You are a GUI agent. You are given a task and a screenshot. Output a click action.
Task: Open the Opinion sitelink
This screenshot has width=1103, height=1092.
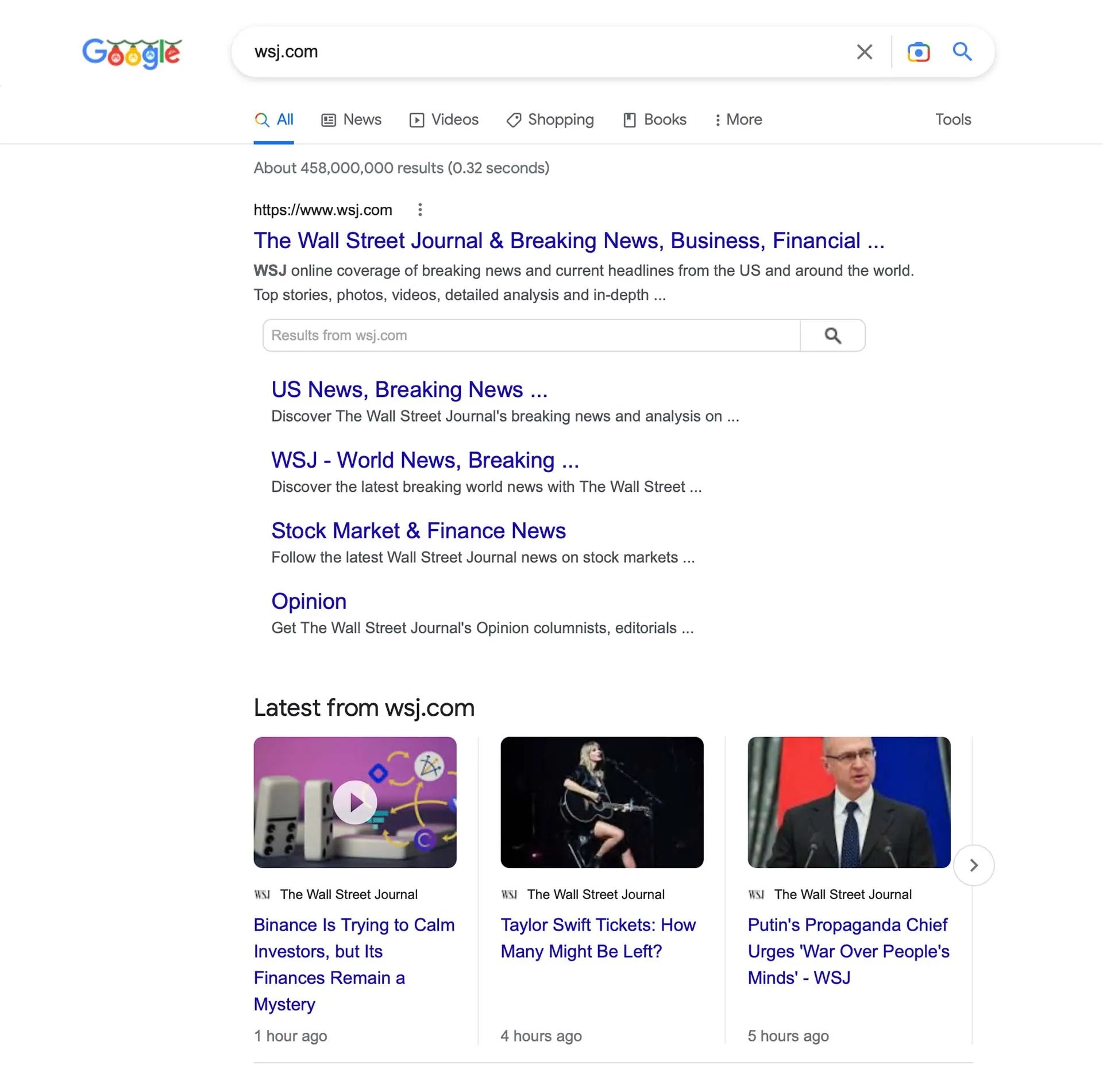308,601
